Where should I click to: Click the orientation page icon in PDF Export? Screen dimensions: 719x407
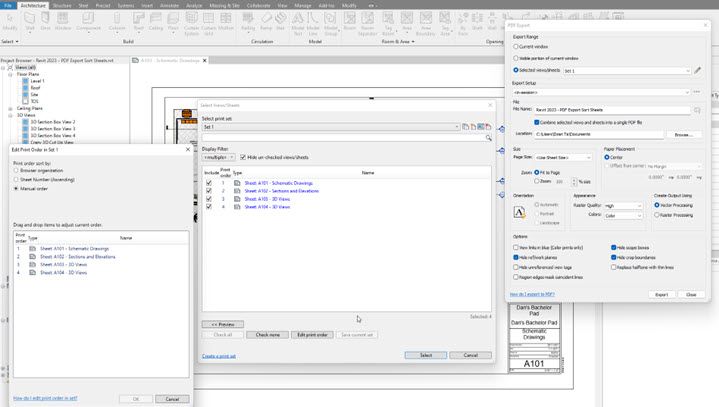520,212
